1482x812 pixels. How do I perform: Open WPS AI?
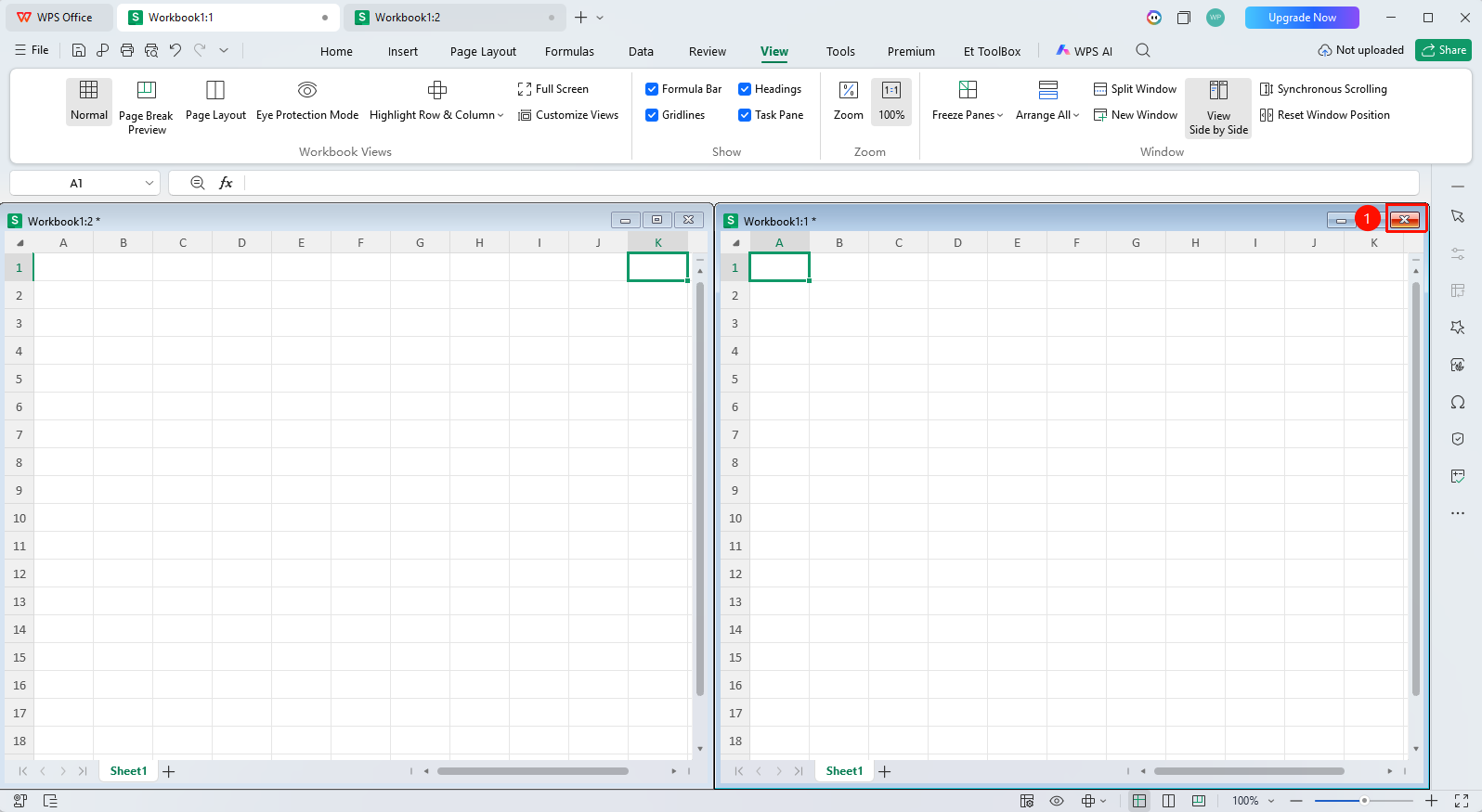click(x=1085, y=51)
